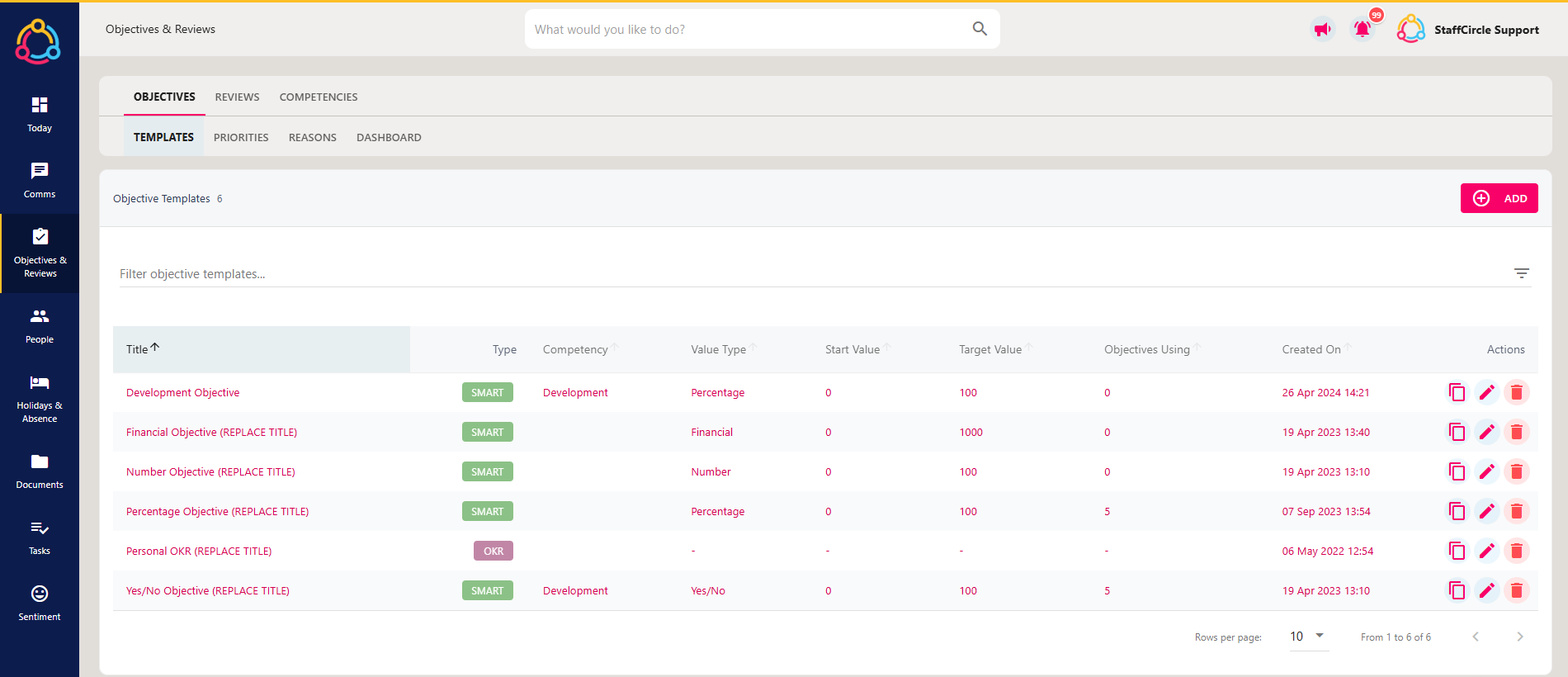The height and width of the screenshot is (677, 1568).
Task: Edit the Yes/No Objective template
Action: point(1487,590)
